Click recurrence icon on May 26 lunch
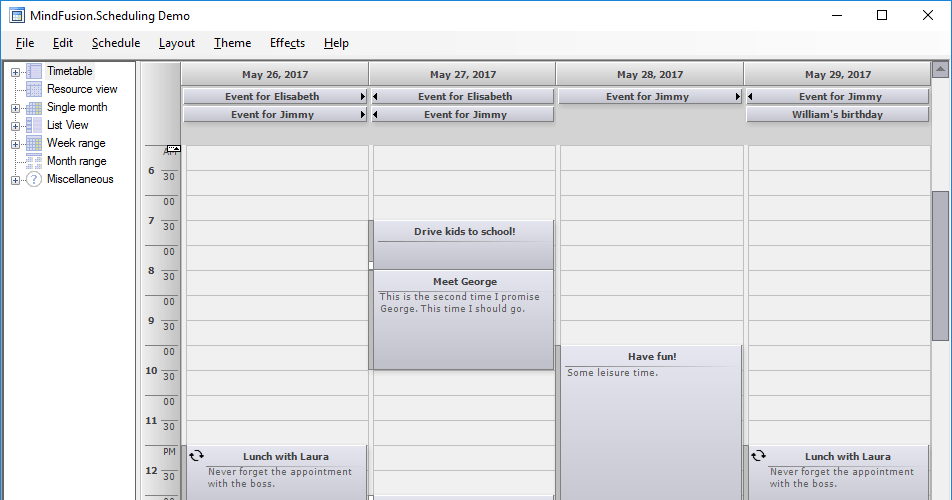This screenshot has width=952, height=500. (196, 456)
